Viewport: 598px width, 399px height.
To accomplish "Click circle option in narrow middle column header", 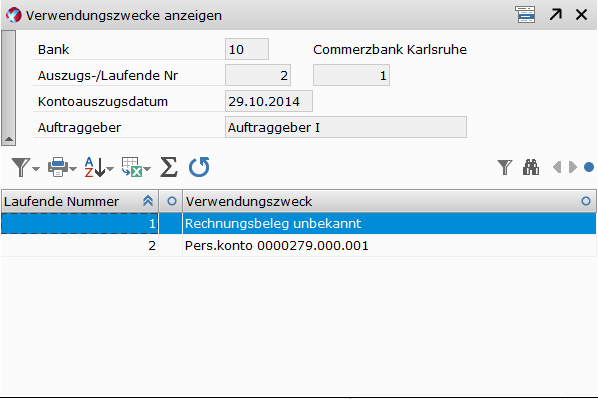I will pos(172,201).
